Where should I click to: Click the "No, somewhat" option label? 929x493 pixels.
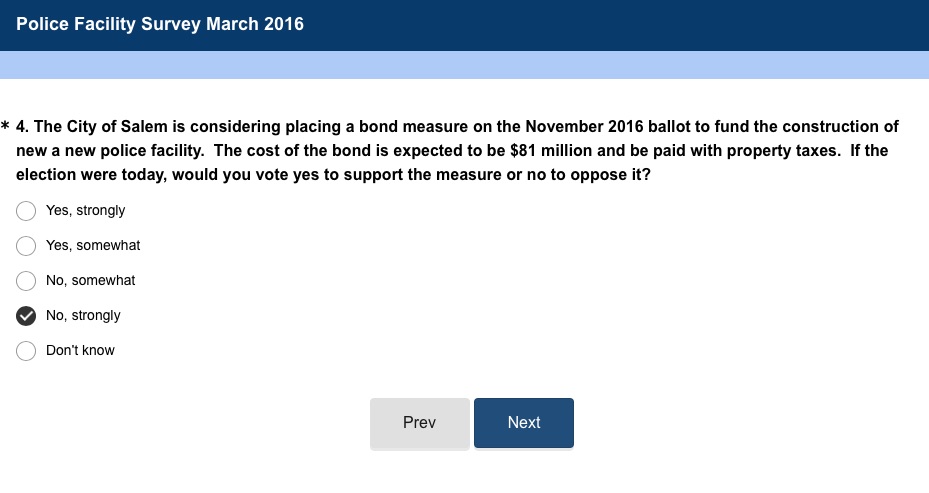click(x=90, y=281)
